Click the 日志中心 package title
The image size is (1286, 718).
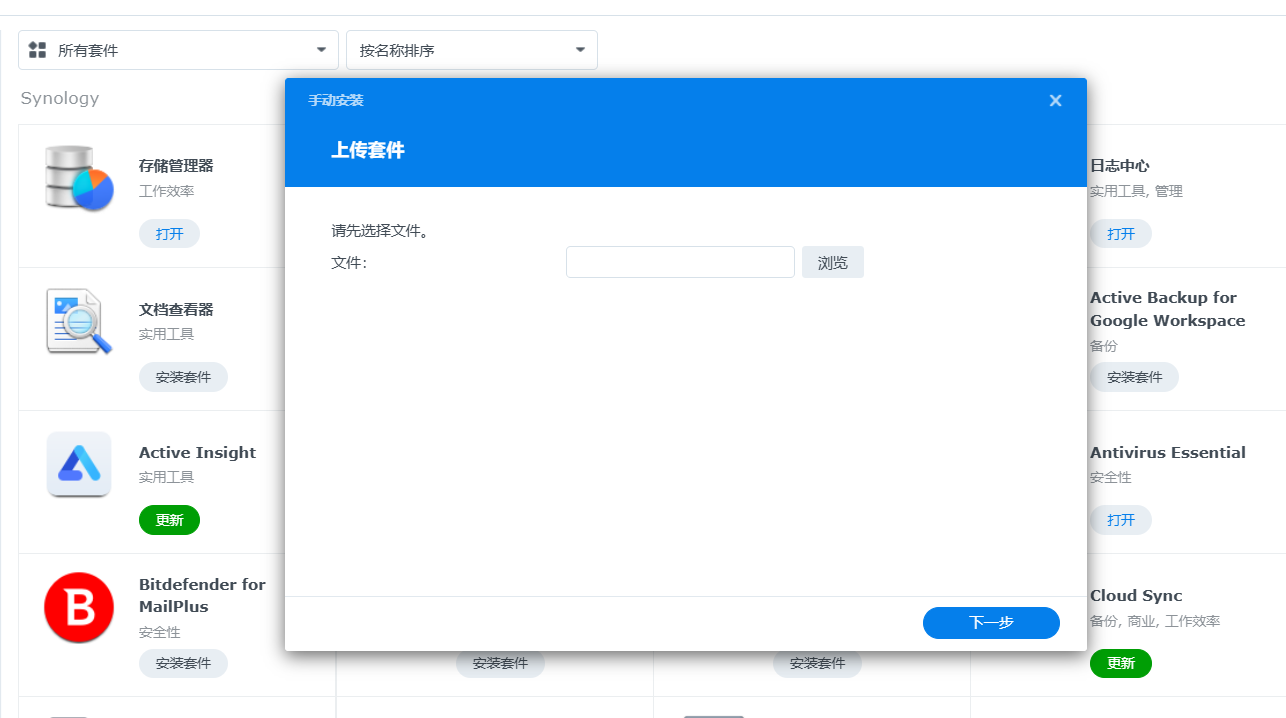1119,166
